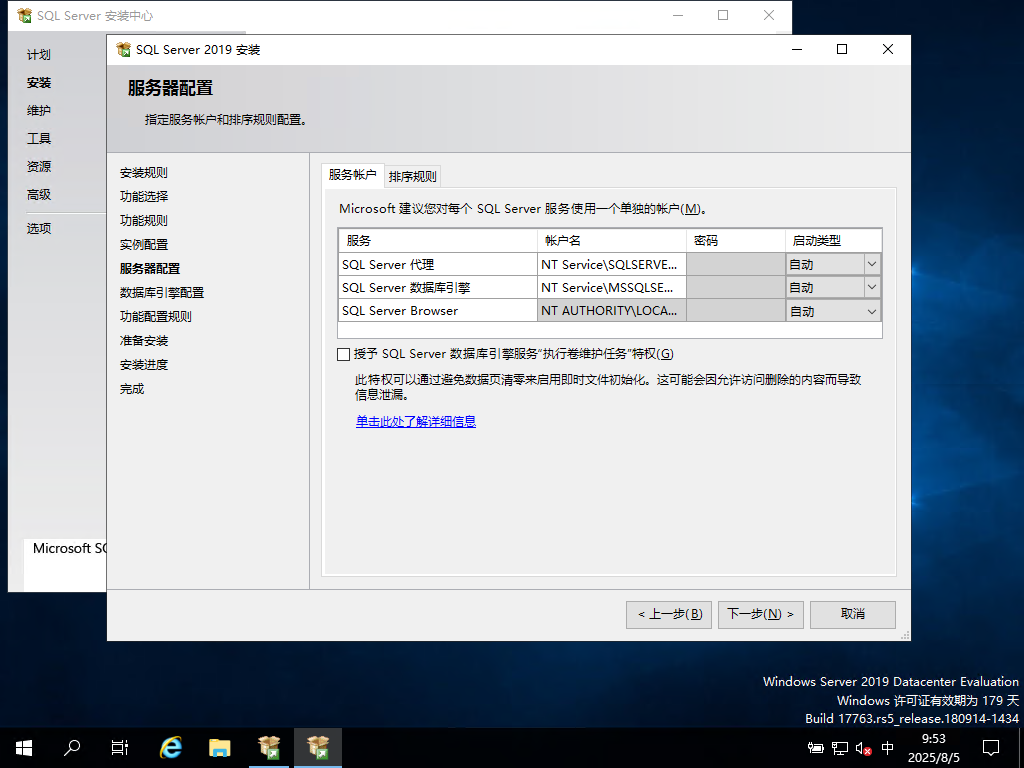This screenshot has width=1024, height=768.
Task: Click the 取消 cancel button
Action: tap(853, 615)
